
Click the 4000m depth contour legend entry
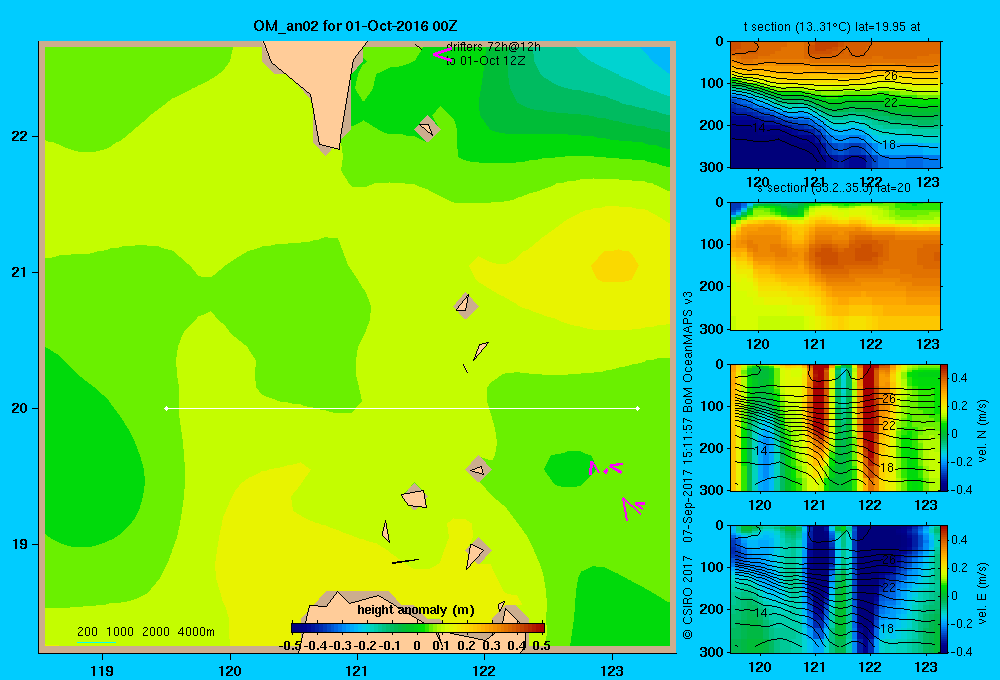coord(196,632)
